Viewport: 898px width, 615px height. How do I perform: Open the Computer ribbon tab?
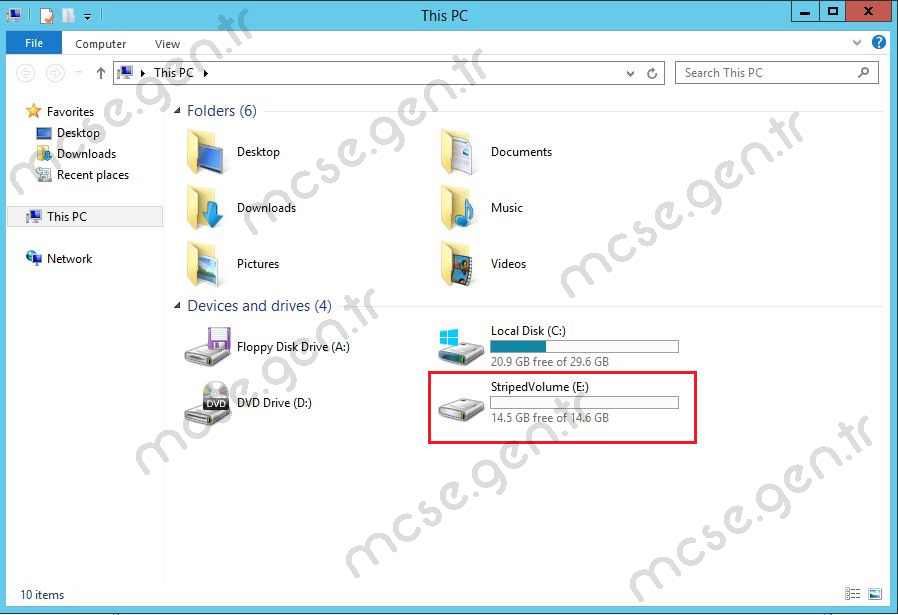coord(100,44)
